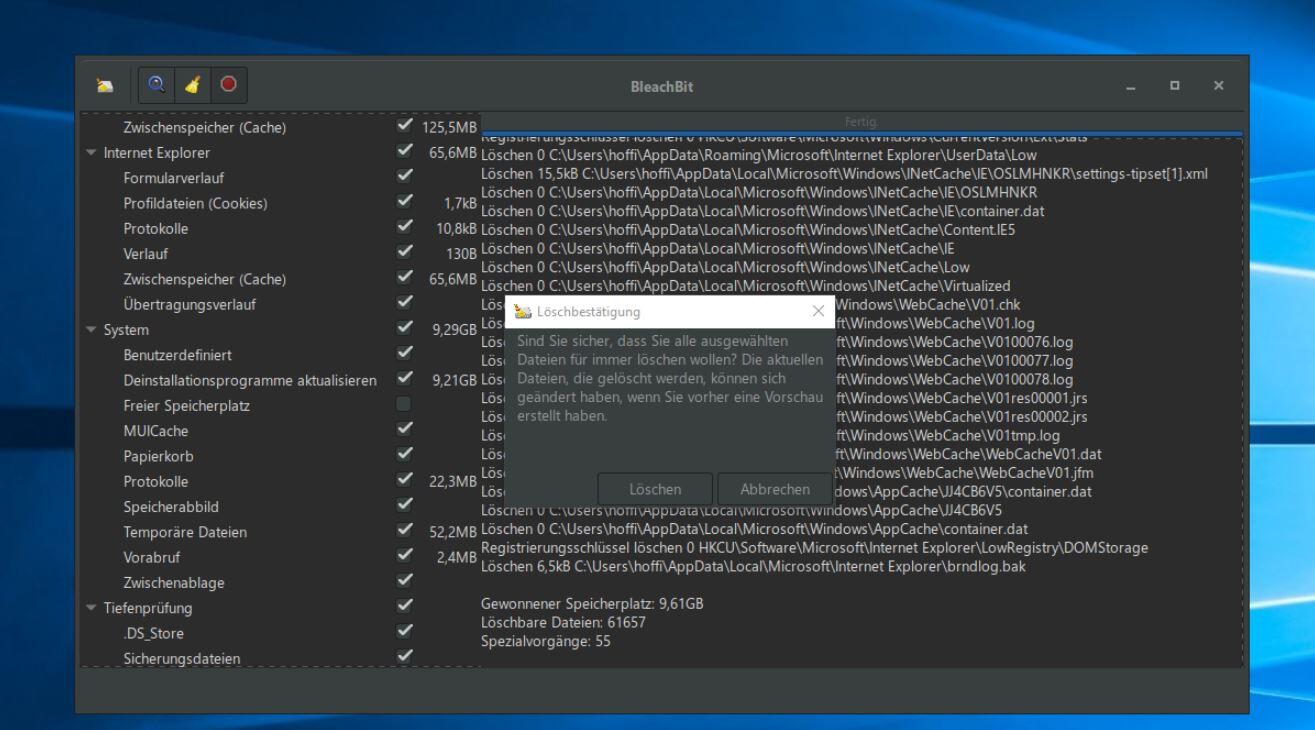Image resolution: width=1315 pixels, height=730 pixels.
Task: Click the 9,29GB size value
Action: point(453,329)
